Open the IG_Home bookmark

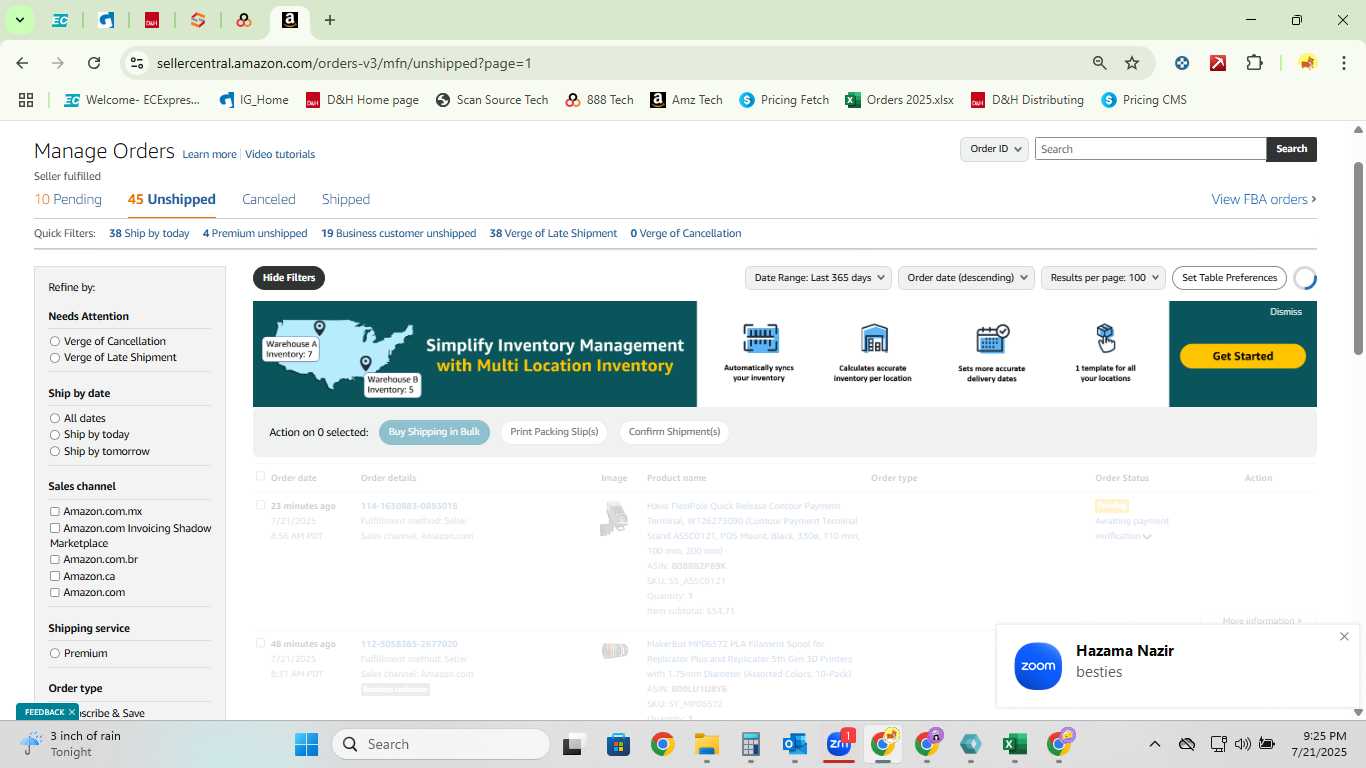[253, 100]
